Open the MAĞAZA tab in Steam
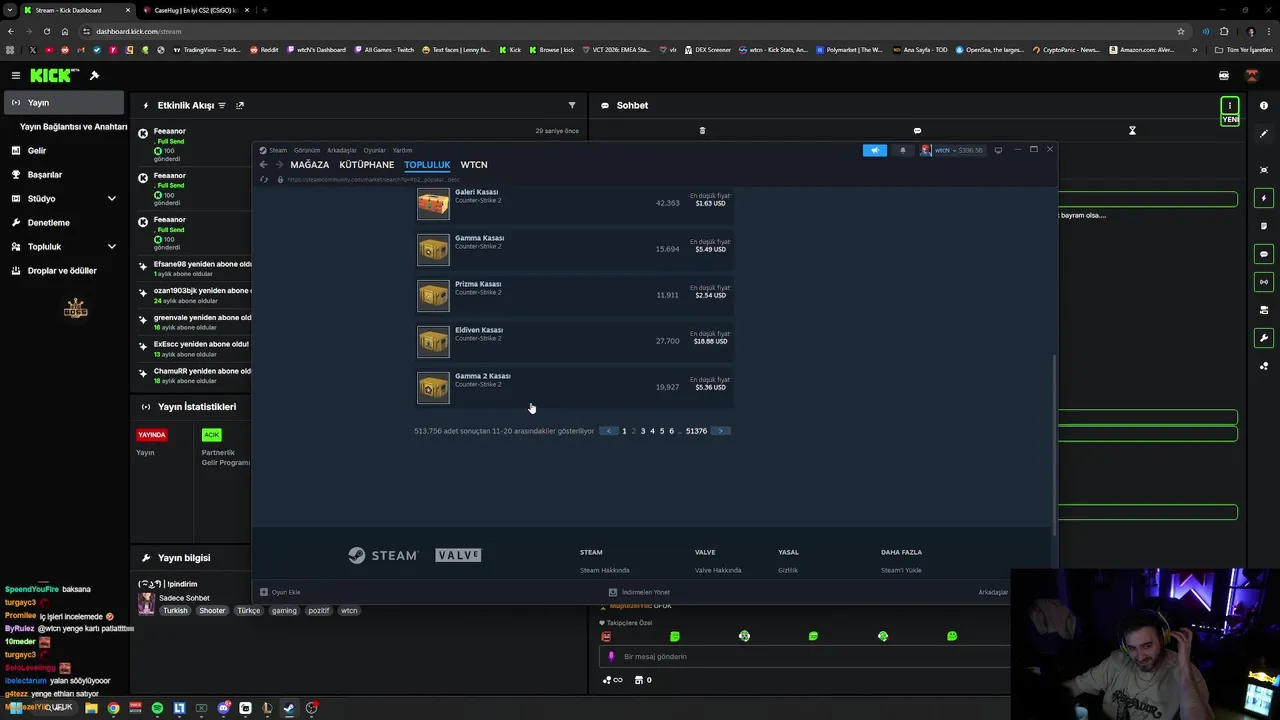1280x720 pixels. pos(310,165)
